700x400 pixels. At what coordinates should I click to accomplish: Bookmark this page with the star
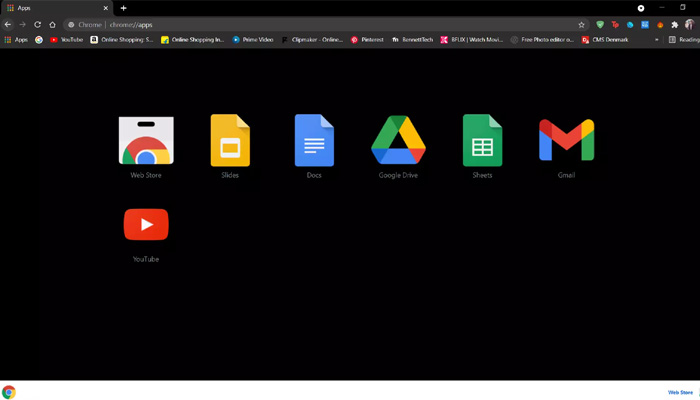tap(581, 25)
